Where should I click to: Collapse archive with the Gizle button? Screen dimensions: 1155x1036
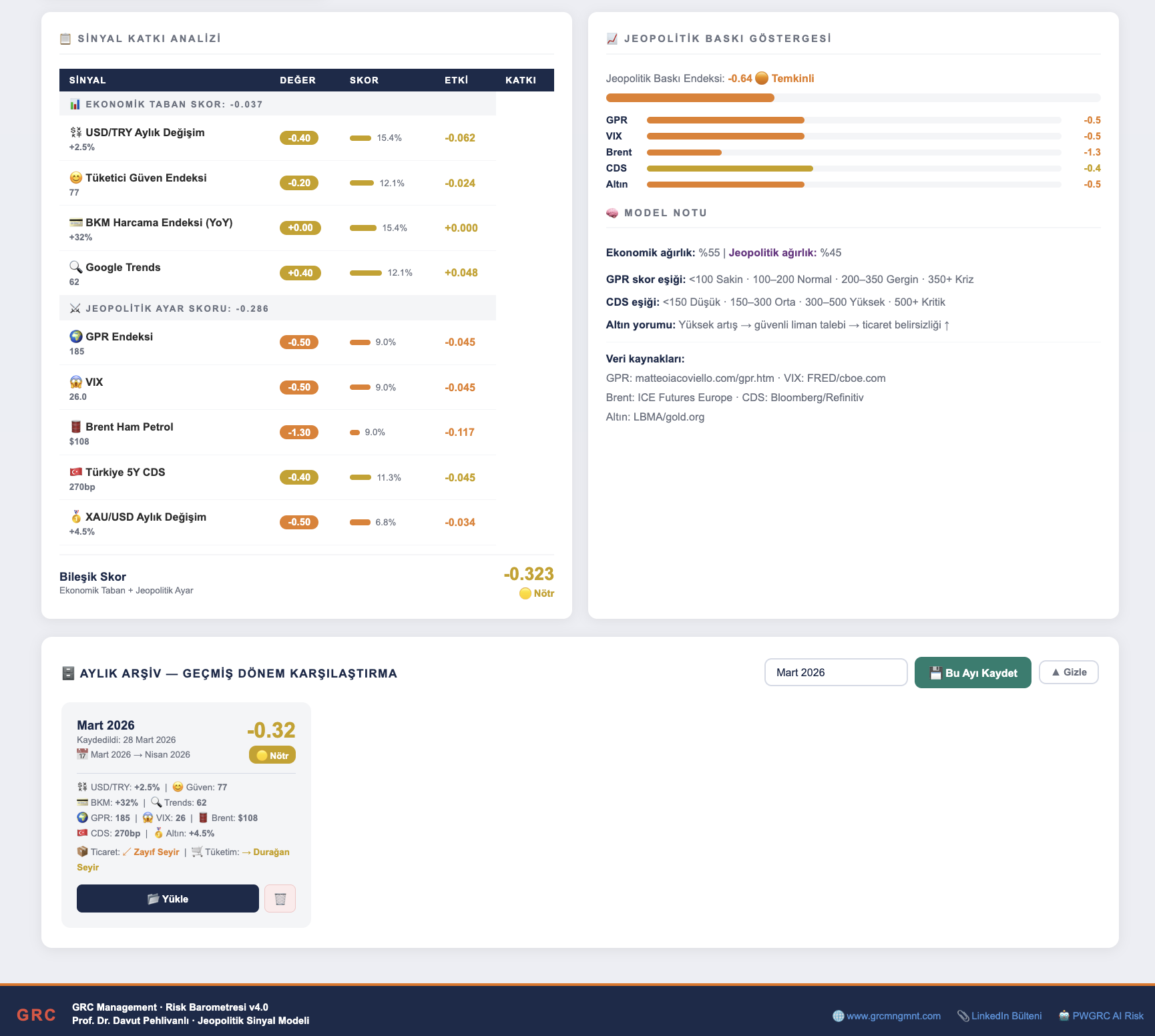tap(1068, 672)
